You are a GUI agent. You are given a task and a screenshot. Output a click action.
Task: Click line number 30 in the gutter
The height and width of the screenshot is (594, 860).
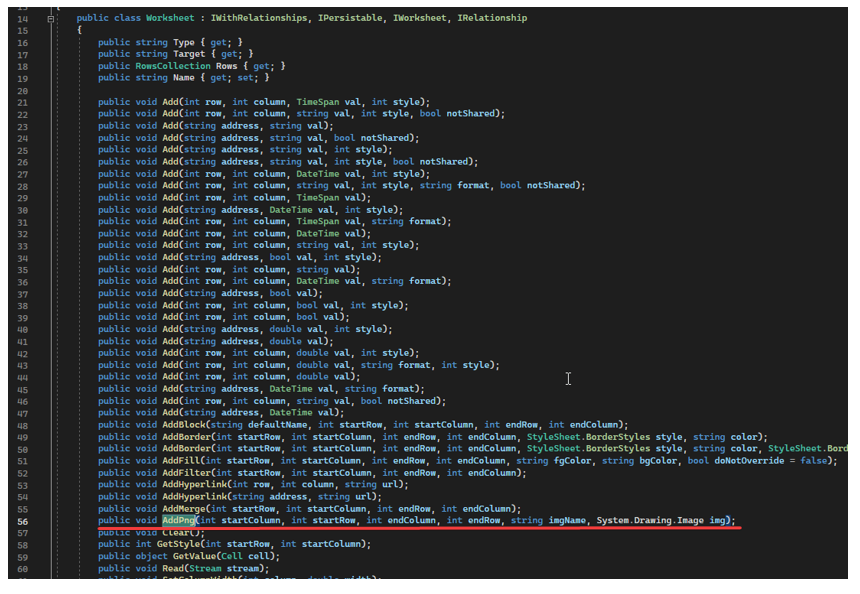22,209
